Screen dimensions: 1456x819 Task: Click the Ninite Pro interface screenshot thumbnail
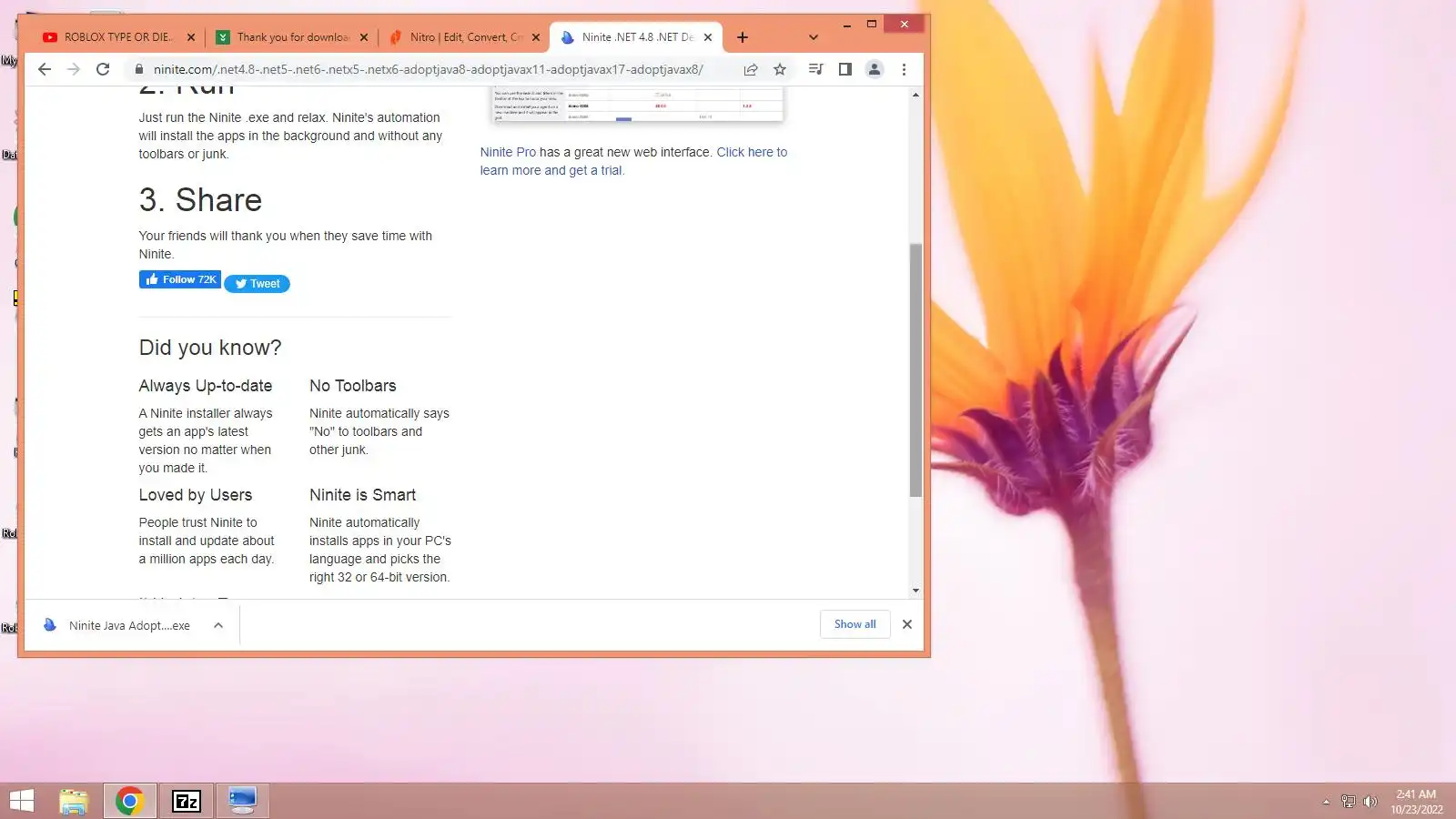pos(638,105)
